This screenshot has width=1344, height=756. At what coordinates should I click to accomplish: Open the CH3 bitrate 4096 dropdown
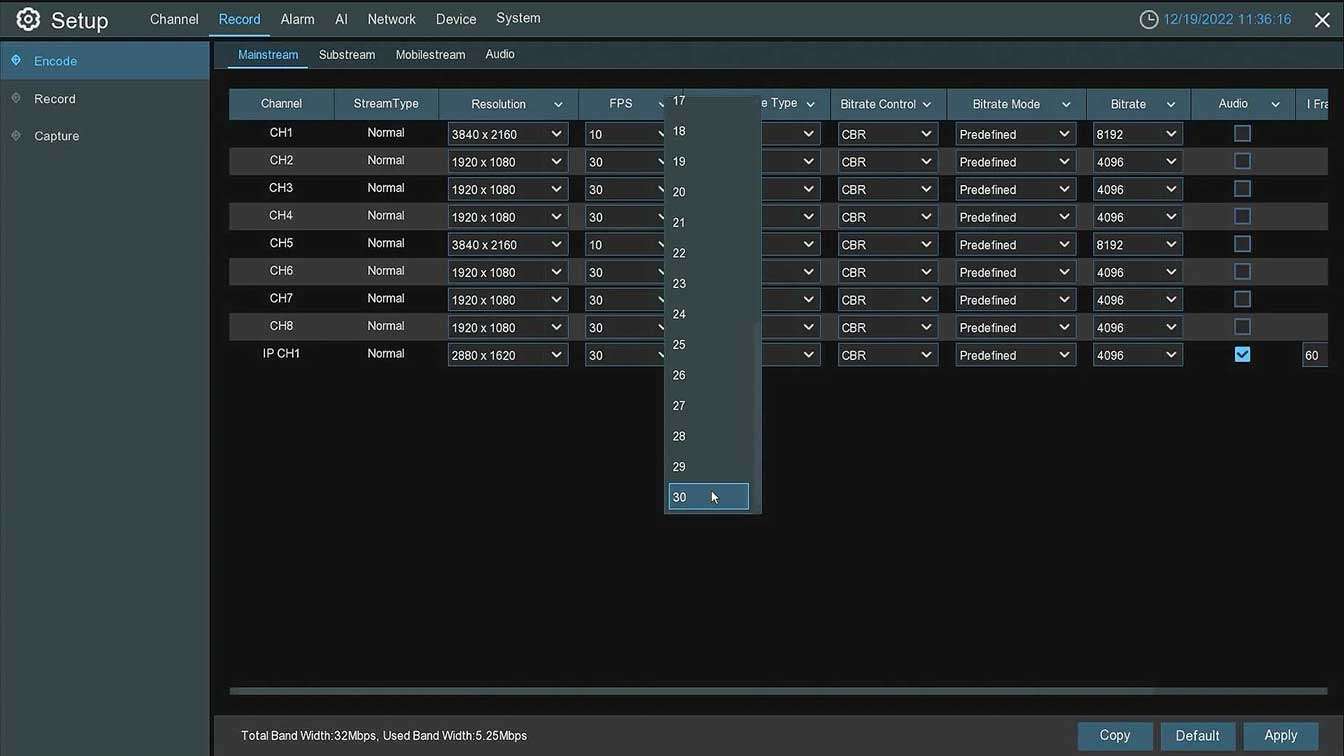(1137, 190)
